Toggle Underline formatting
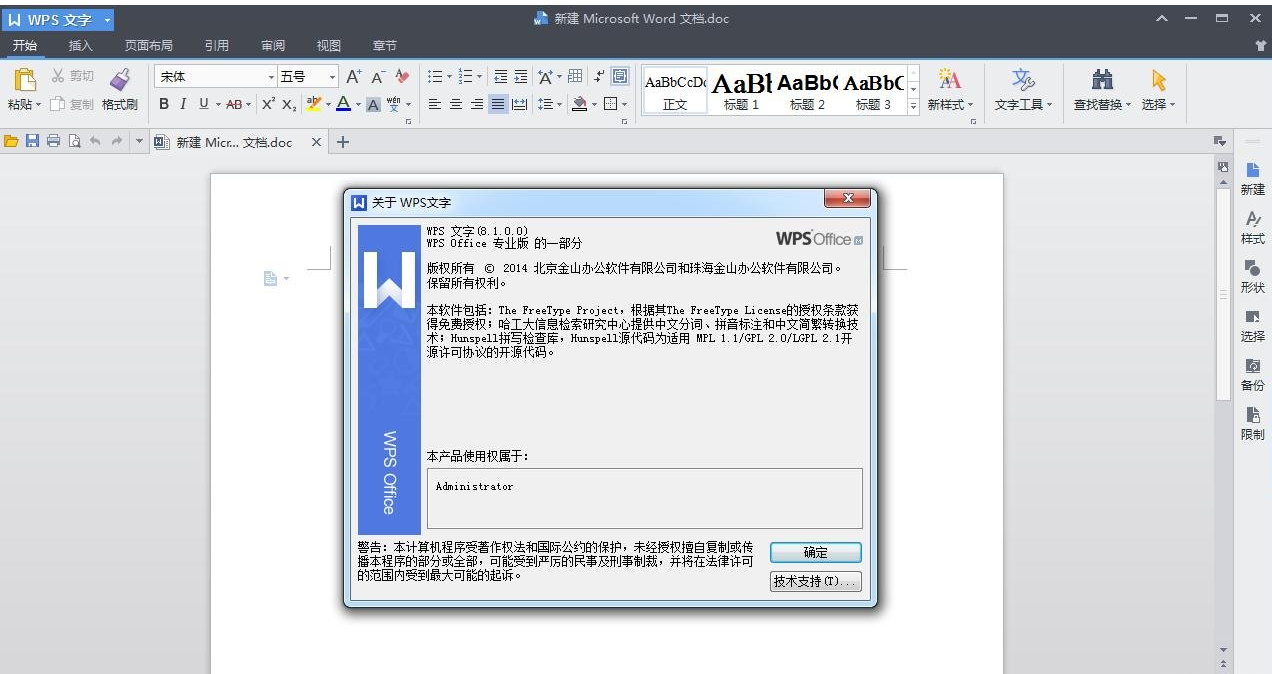This screenshot has width=1272, height=674. tap(203, 104)
